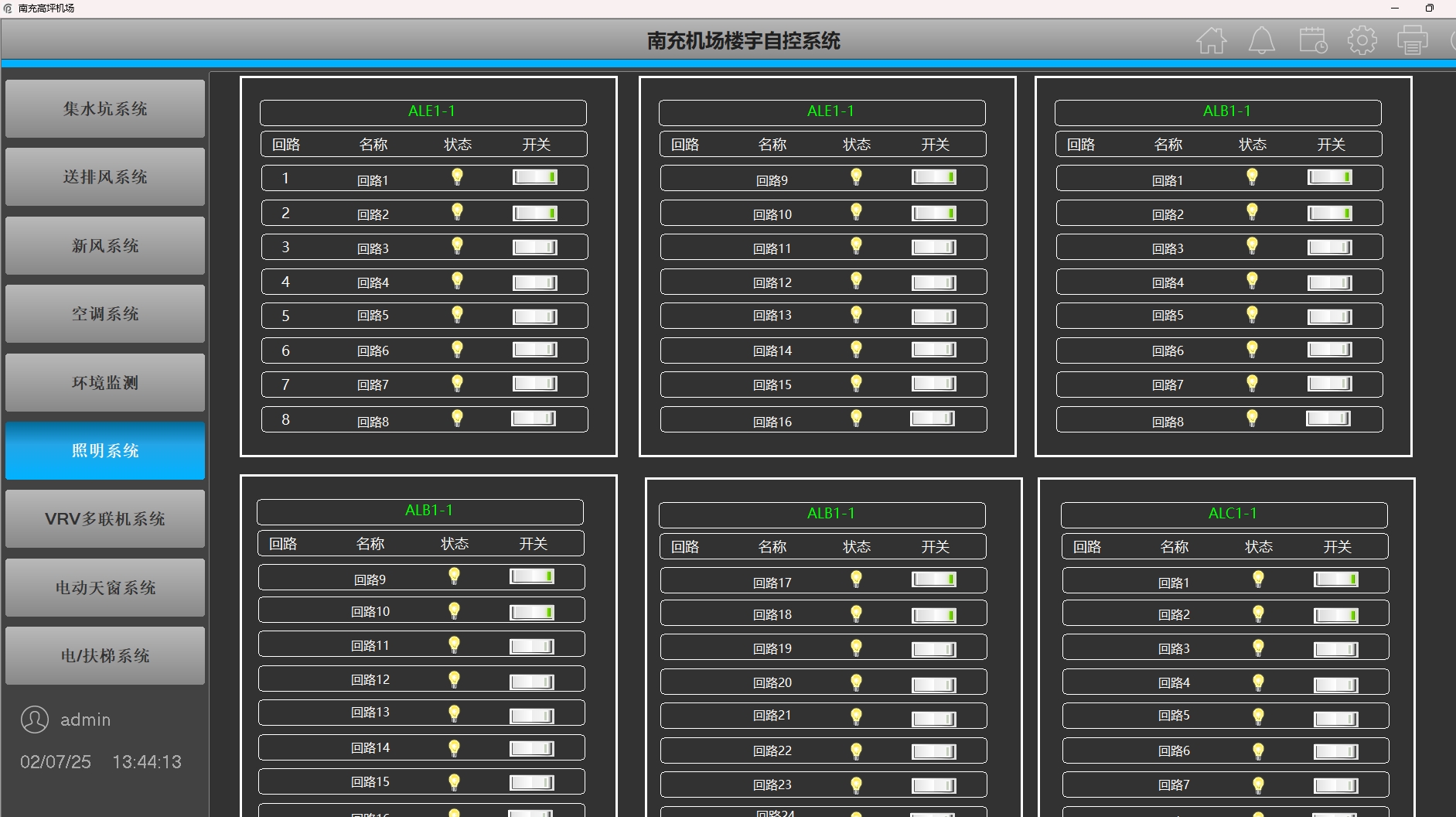Viewport: 1456px width, 817px height.
Task: Open the 电动天窗系统 page
Action: coord(105,588)
